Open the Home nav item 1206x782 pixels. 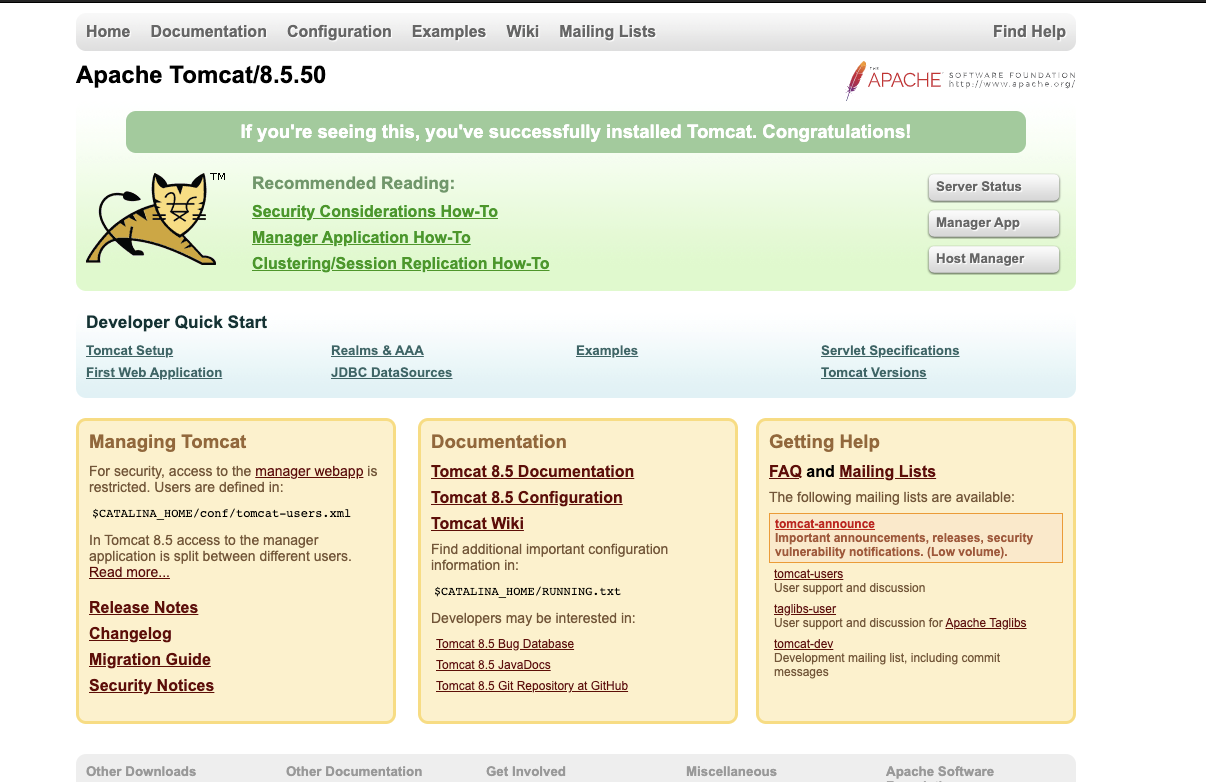pos(108,31)
